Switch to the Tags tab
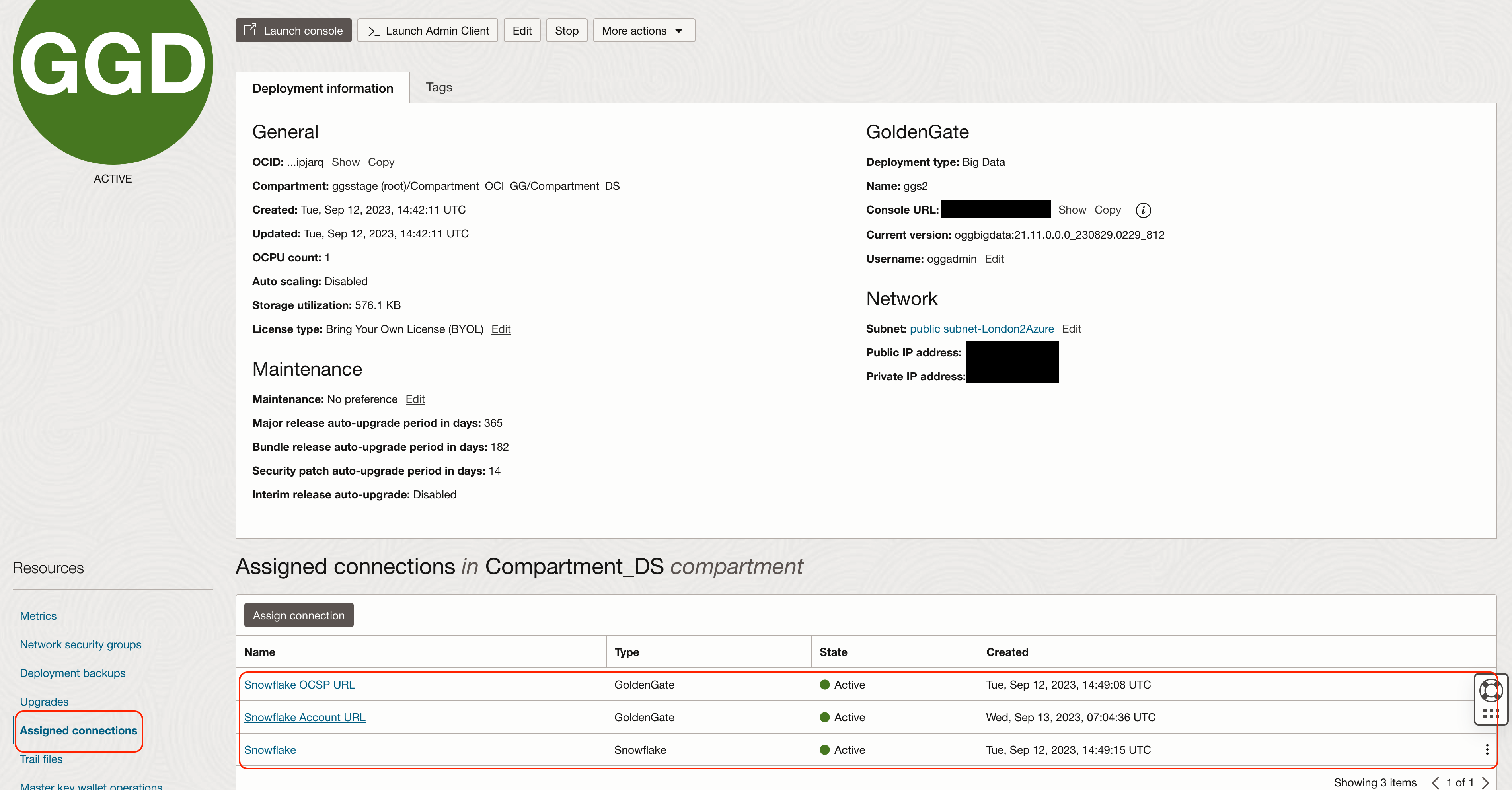1512x790 pixels. [x=438, y=88]
